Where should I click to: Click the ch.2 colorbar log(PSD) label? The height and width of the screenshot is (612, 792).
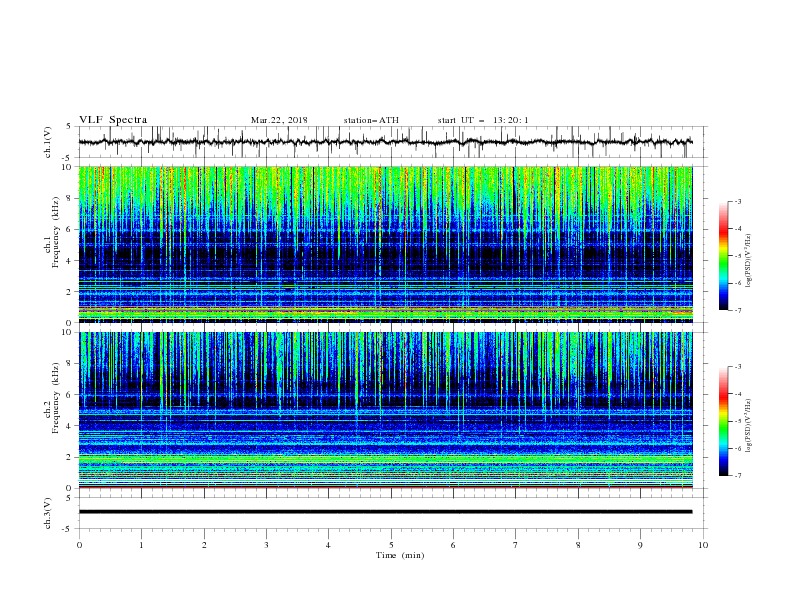click(x=748, y=425)
